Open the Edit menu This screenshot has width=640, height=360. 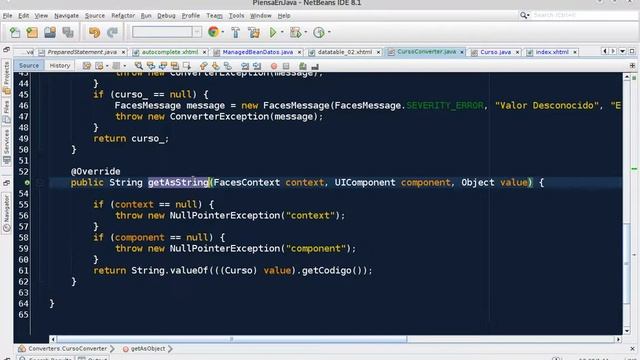click(23, 16)
